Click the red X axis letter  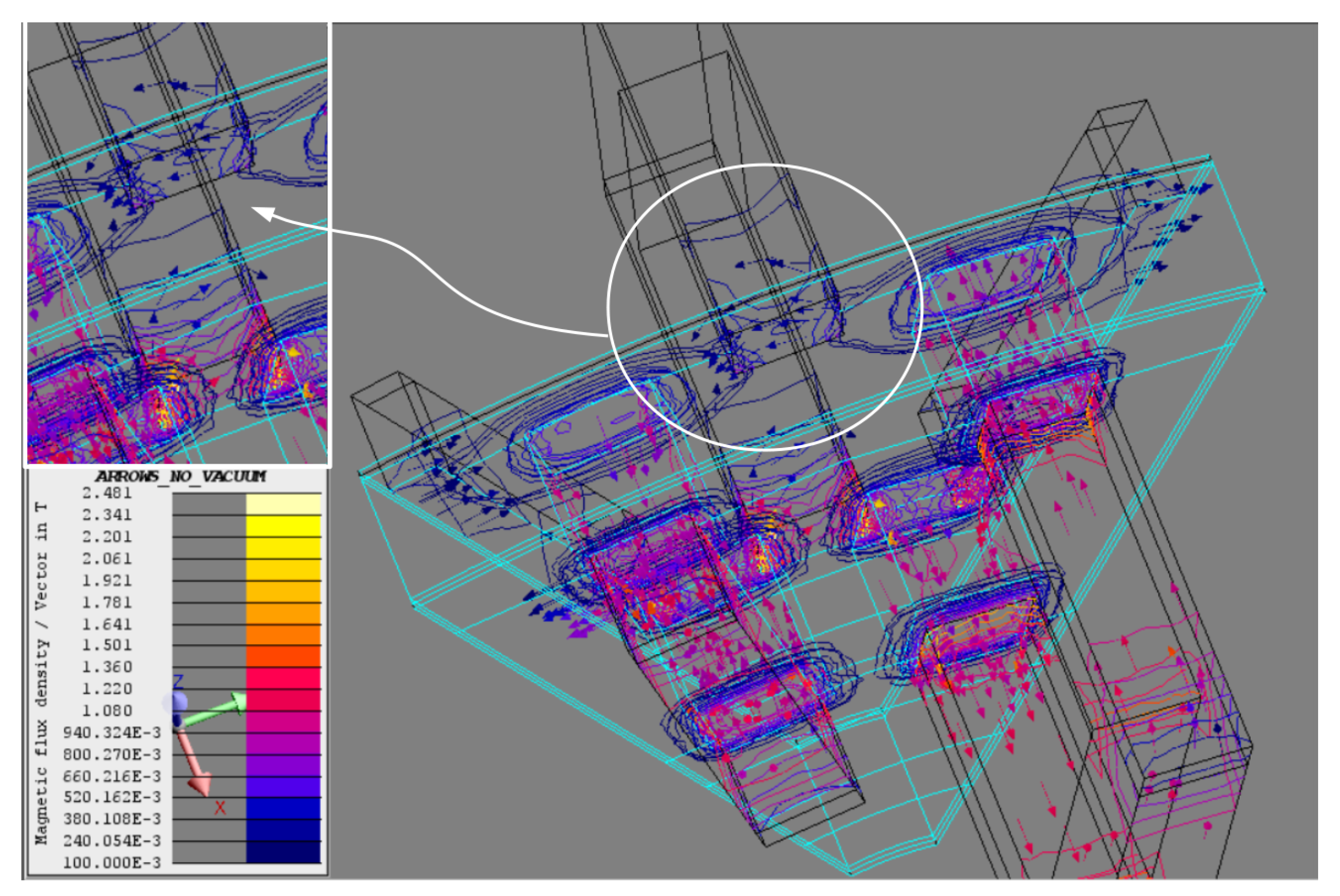click(x=220, y=808)
